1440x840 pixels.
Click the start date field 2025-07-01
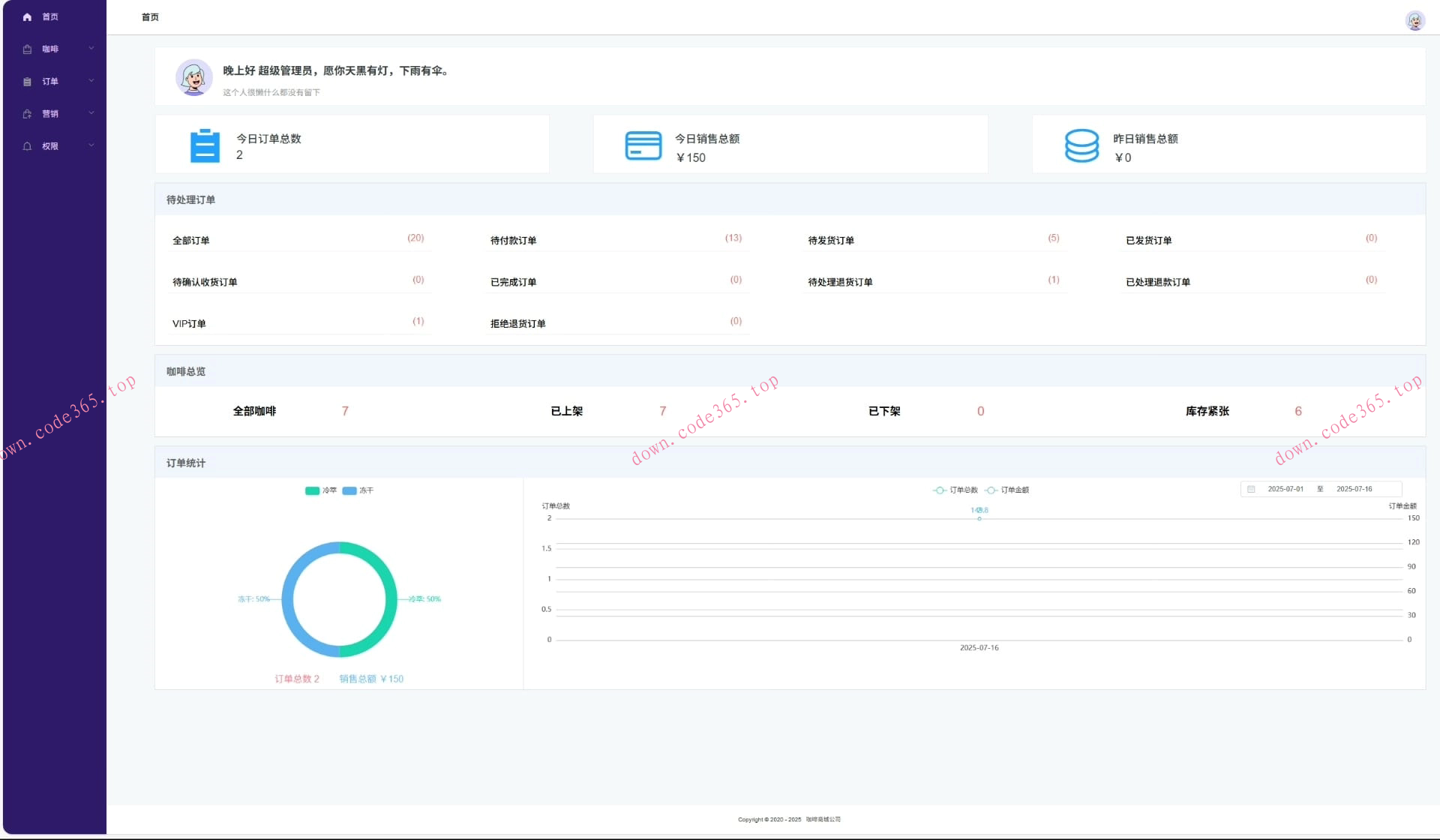pos(1285,489)
